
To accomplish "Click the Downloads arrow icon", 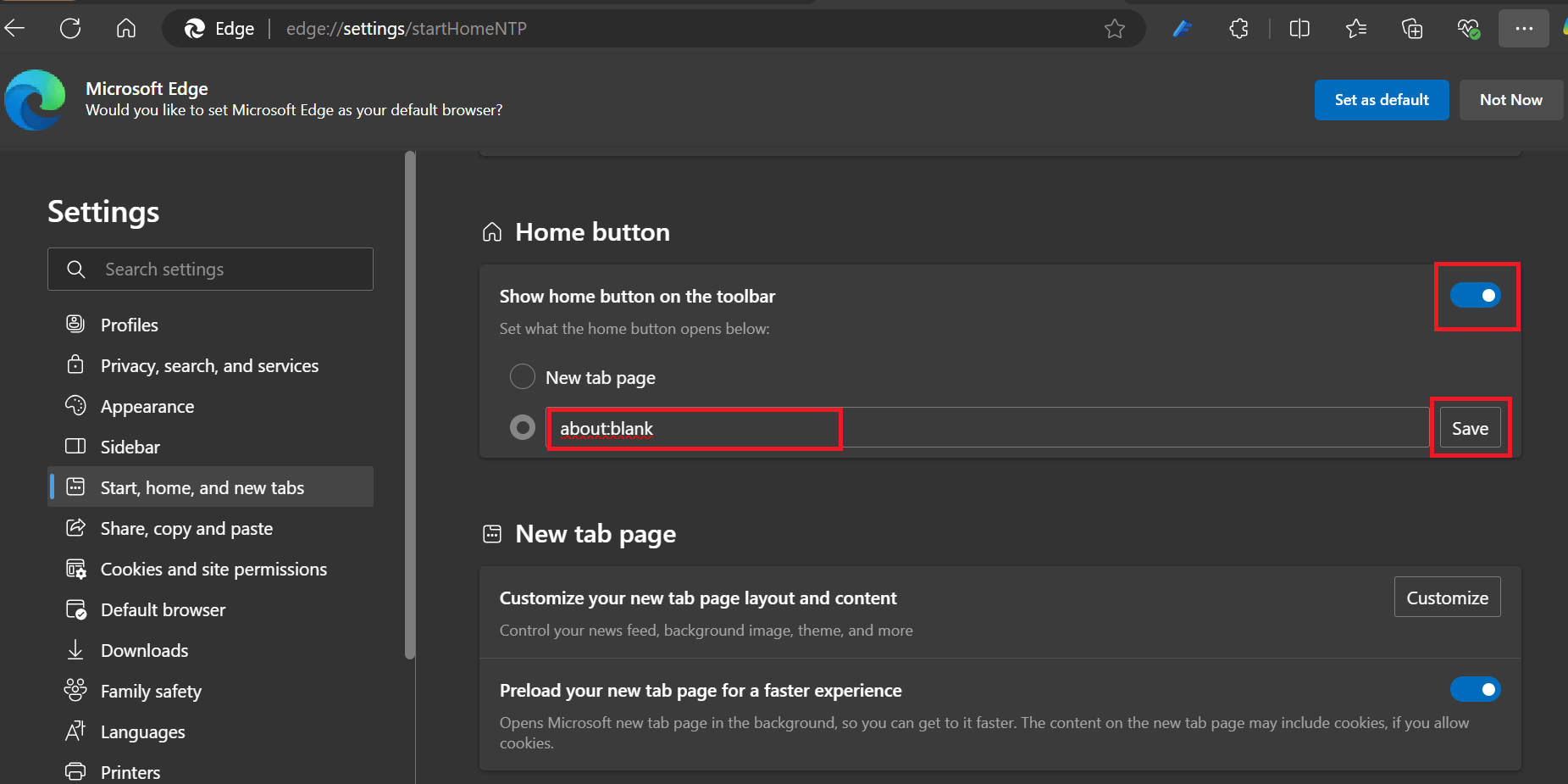I will click(x=75, y=650).
